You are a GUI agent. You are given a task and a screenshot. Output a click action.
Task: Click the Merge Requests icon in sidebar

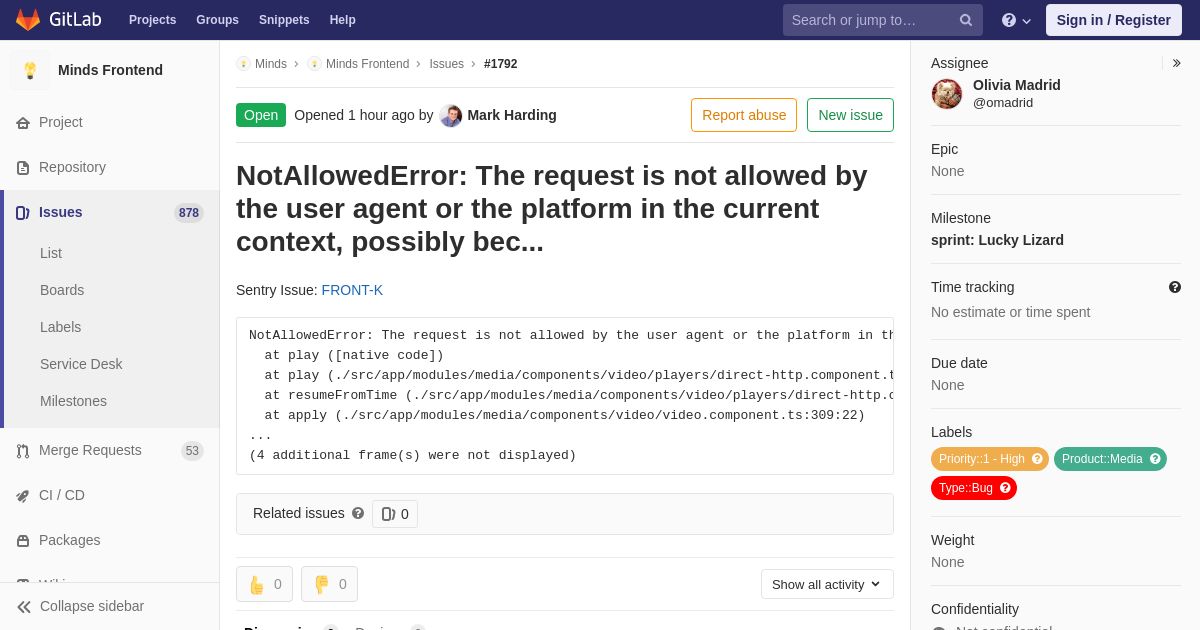point(23,451)
